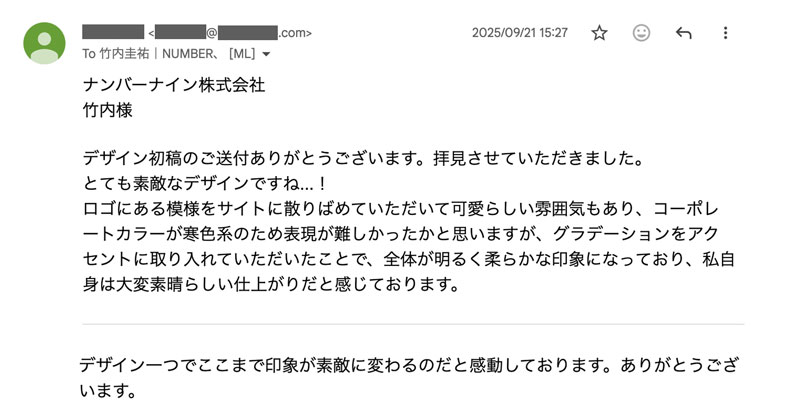Viewport: 800px width, 420px height.
Task: Click the [ML] recipient label
Action: click(x=243, y=53)
